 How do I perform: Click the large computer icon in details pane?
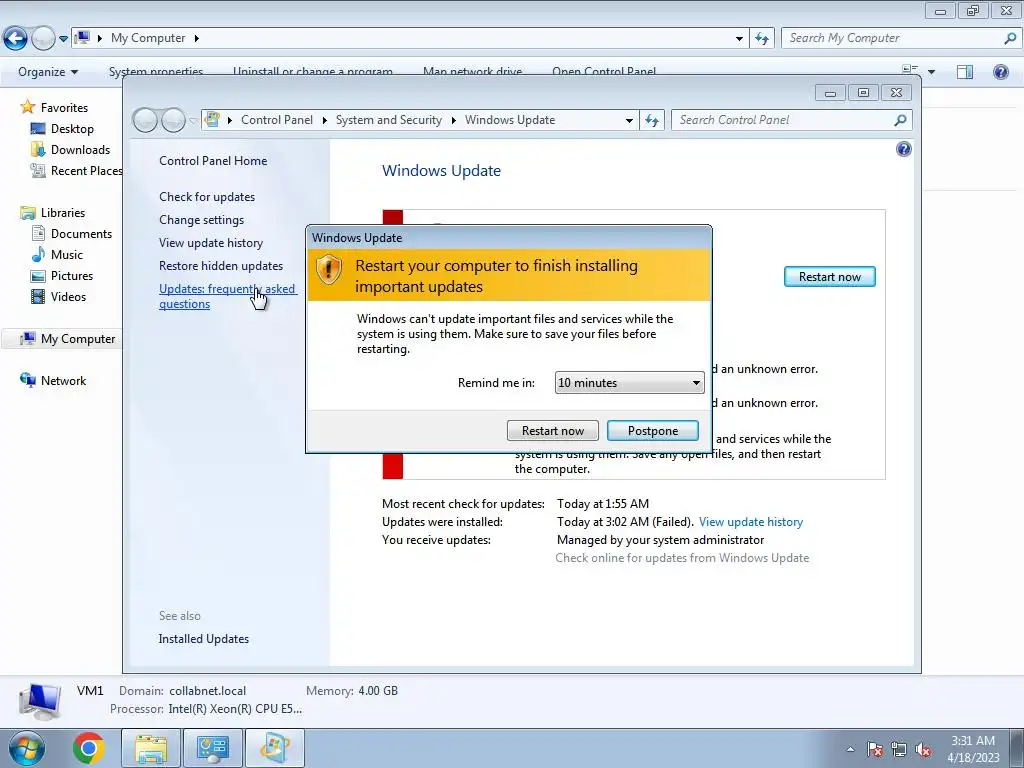40,700
